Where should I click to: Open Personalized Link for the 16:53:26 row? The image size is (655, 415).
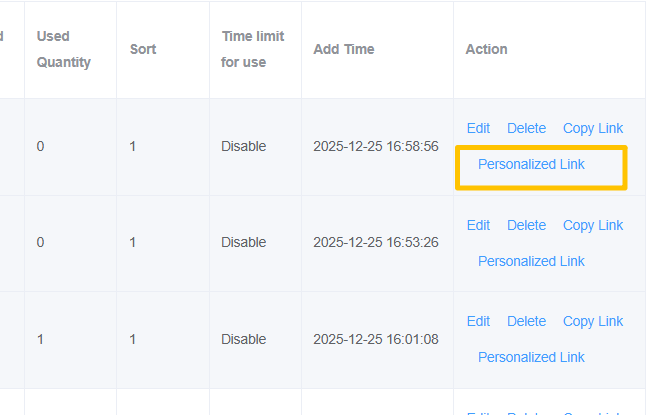pyautogui.click(x=531, y=261)
